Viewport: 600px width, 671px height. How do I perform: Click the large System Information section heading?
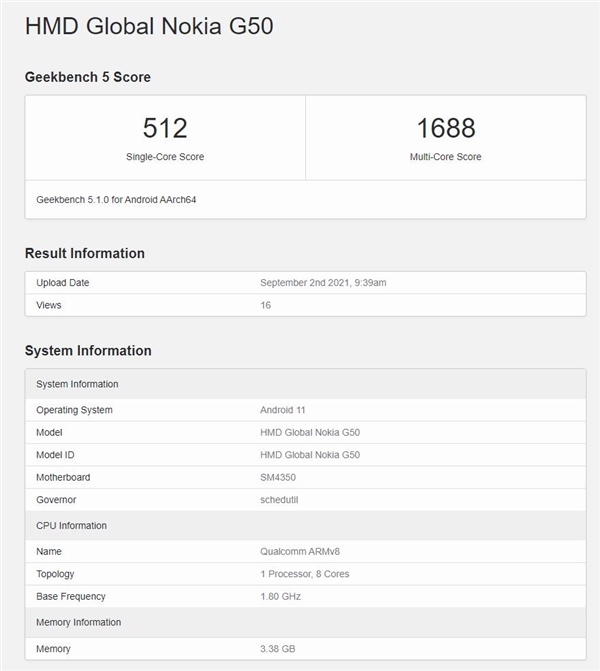tap(88, 351)
